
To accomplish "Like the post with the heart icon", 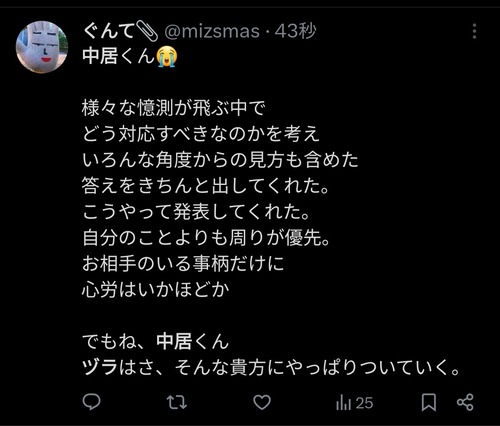I will point(262,402).
